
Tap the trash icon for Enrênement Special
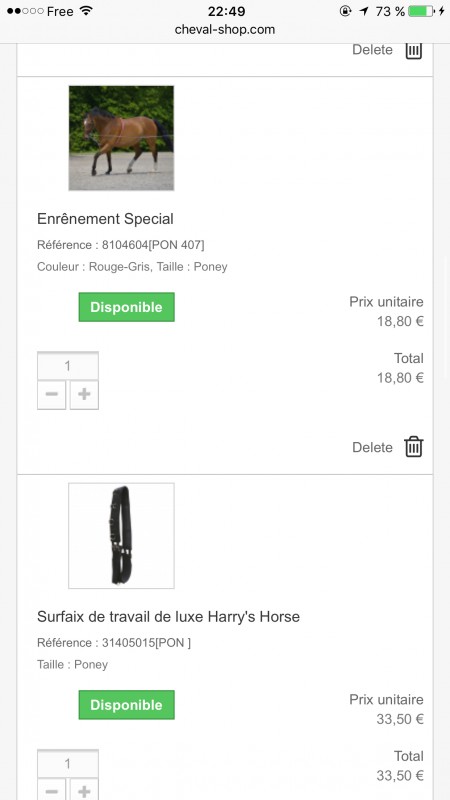point(414,447)
